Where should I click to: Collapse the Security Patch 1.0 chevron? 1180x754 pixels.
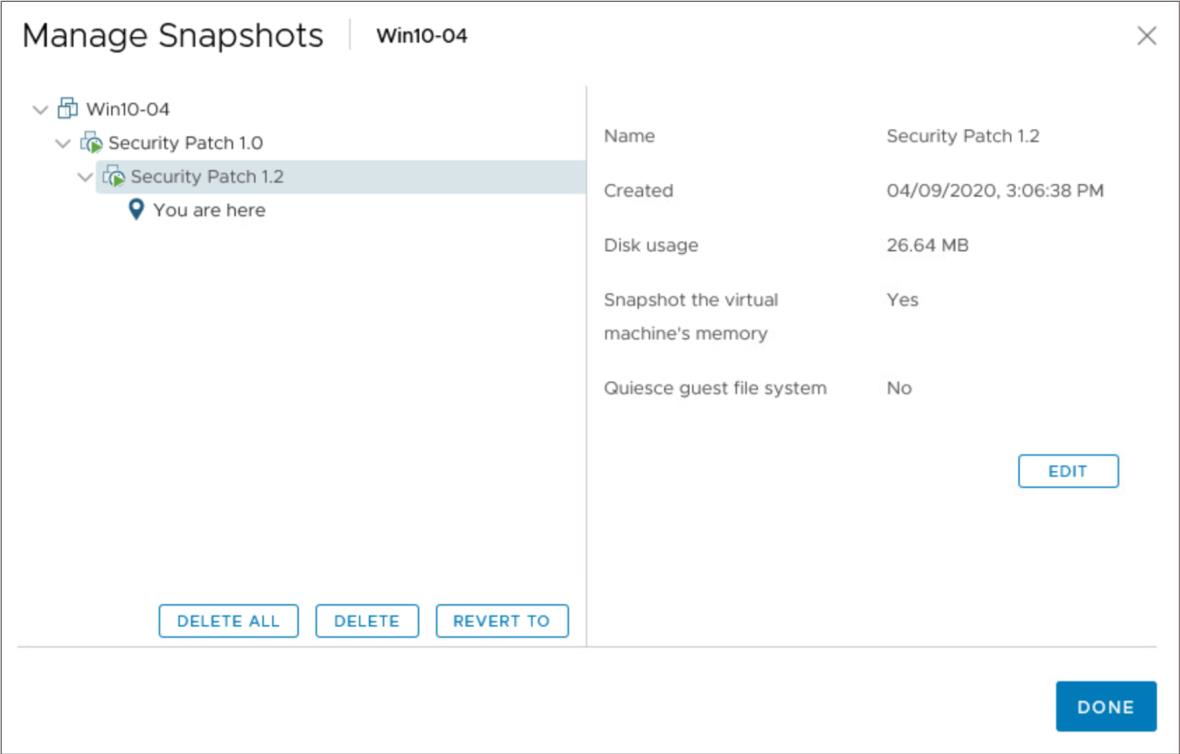[x=62, y=143]
